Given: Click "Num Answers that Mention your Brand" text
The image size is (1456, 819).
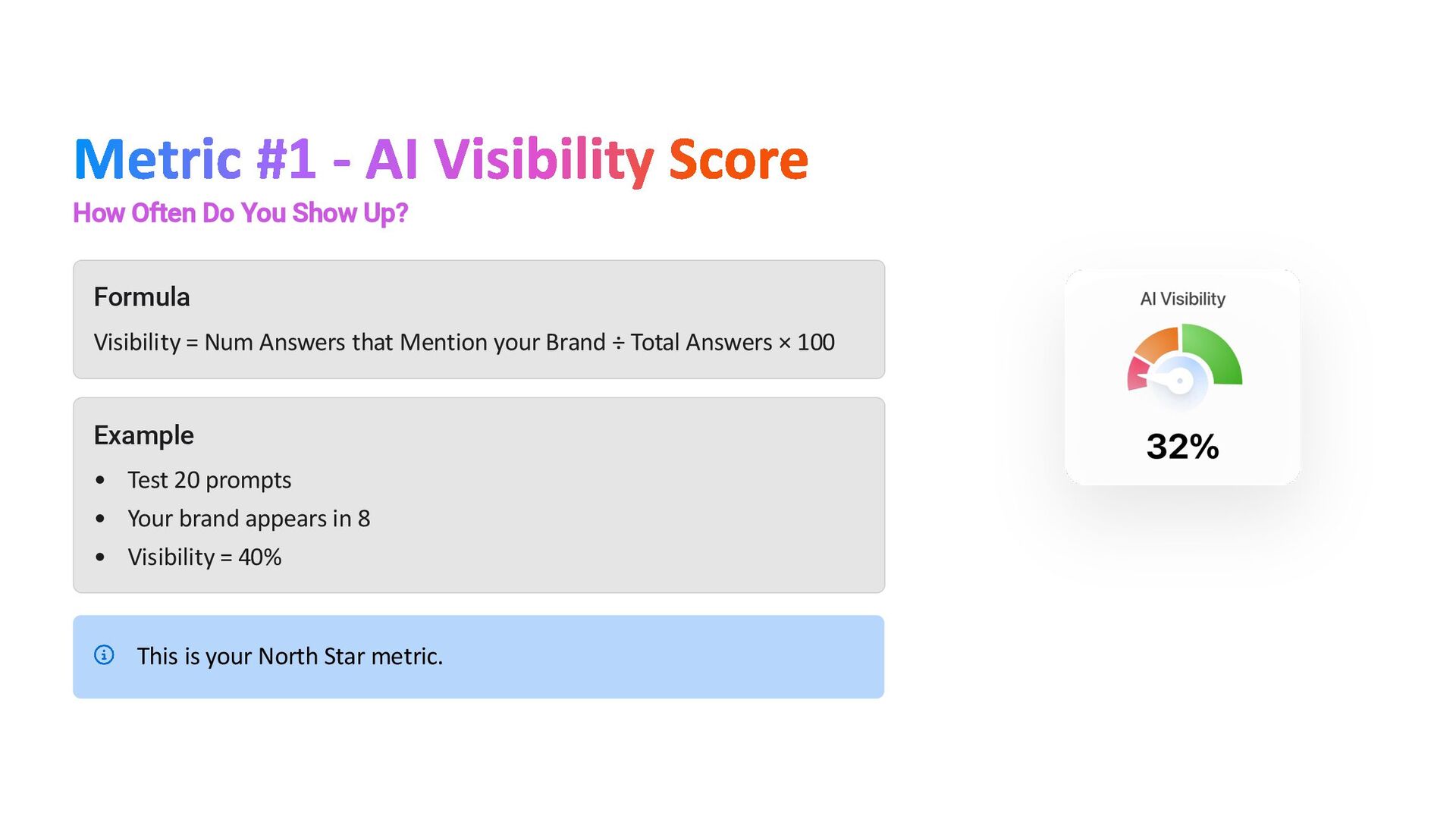Looking at the screenshot, I should (404, 342).
